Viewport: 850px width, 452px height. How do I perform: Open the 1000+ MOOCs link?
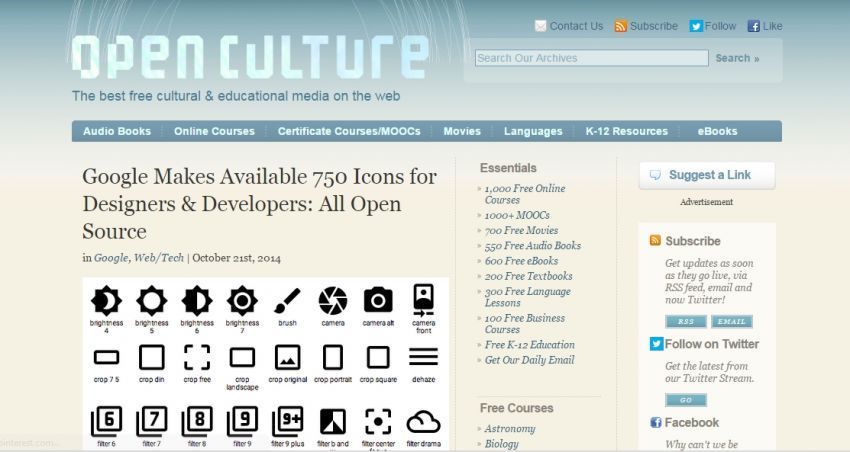tap(517, 215)
